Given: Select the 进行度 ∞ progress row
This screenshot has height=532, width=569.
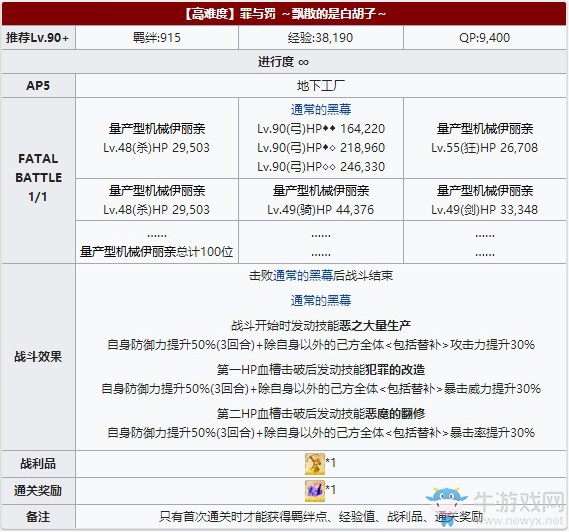Looking at the screenshot, I should (284, 62).
